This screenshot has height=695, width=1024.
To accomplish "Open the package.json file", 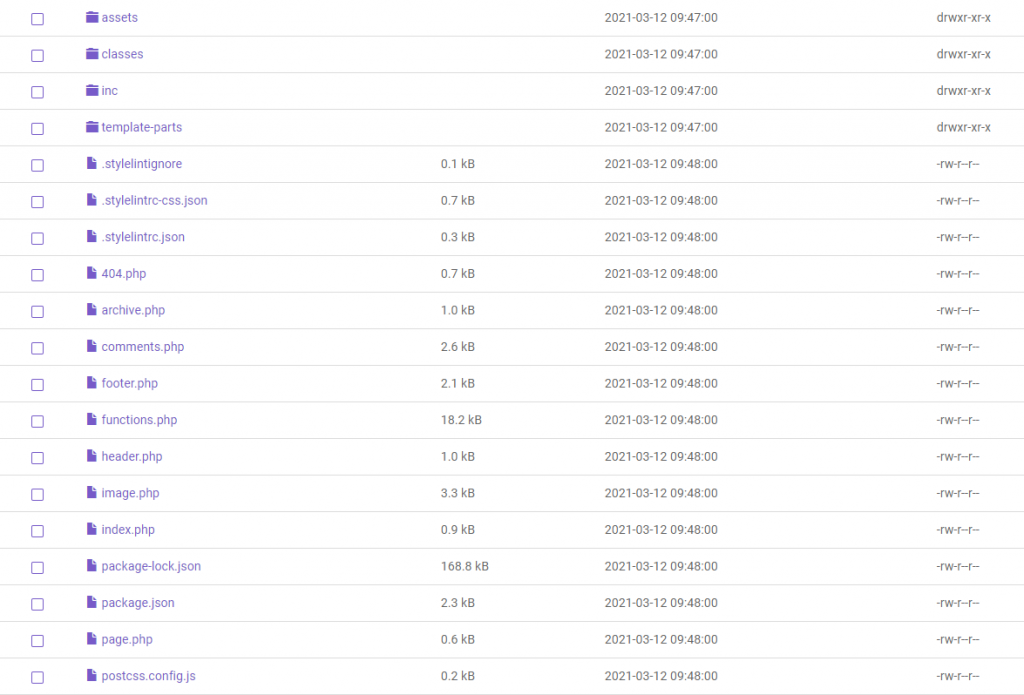I will tap(138, 603).
